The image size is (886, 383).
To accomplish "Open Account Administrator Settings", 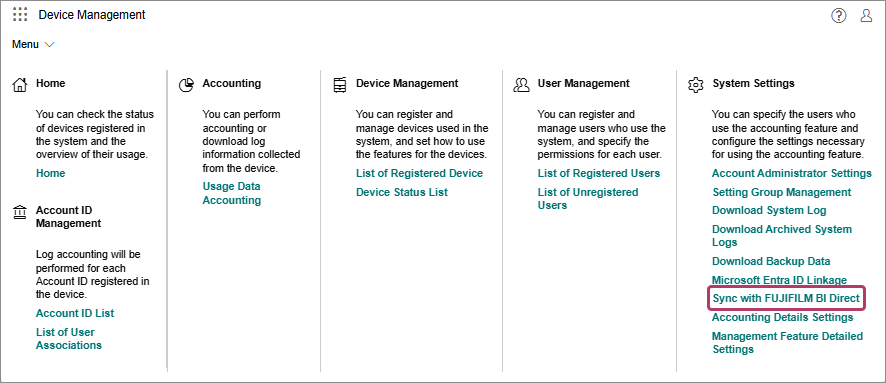I will (x=792, y=173).
